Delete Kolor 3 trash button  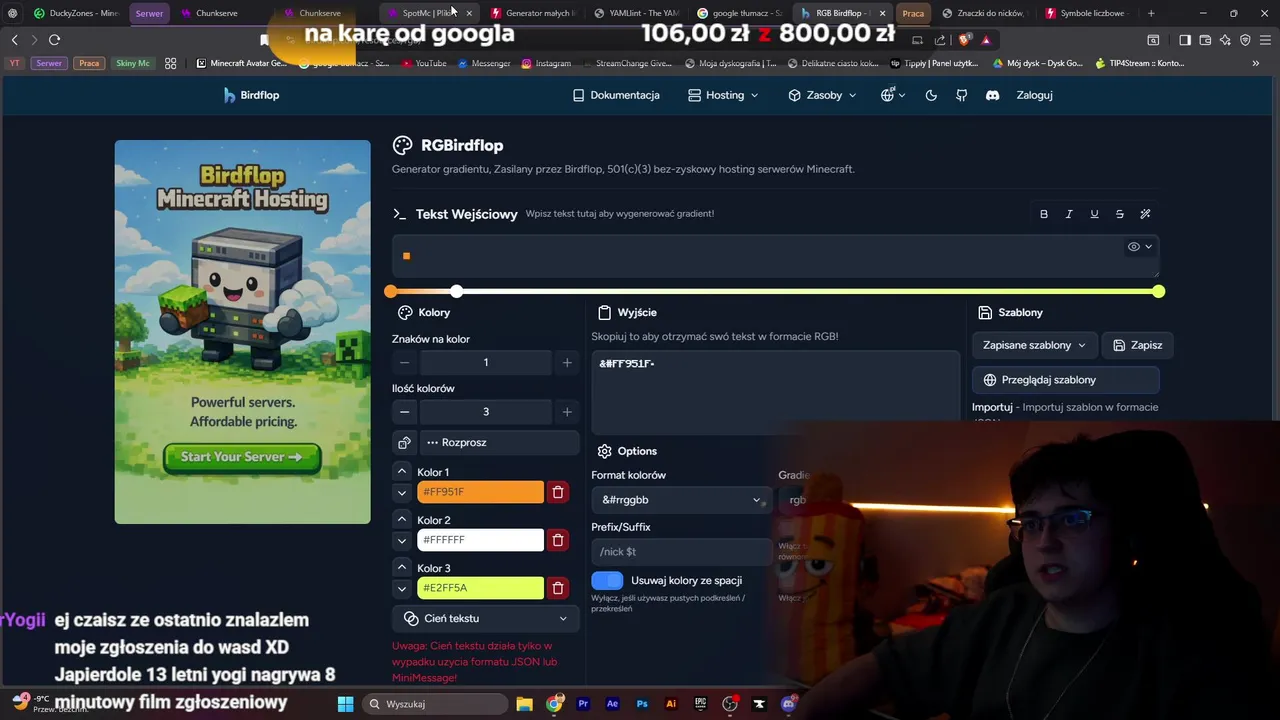pos(558,588)
